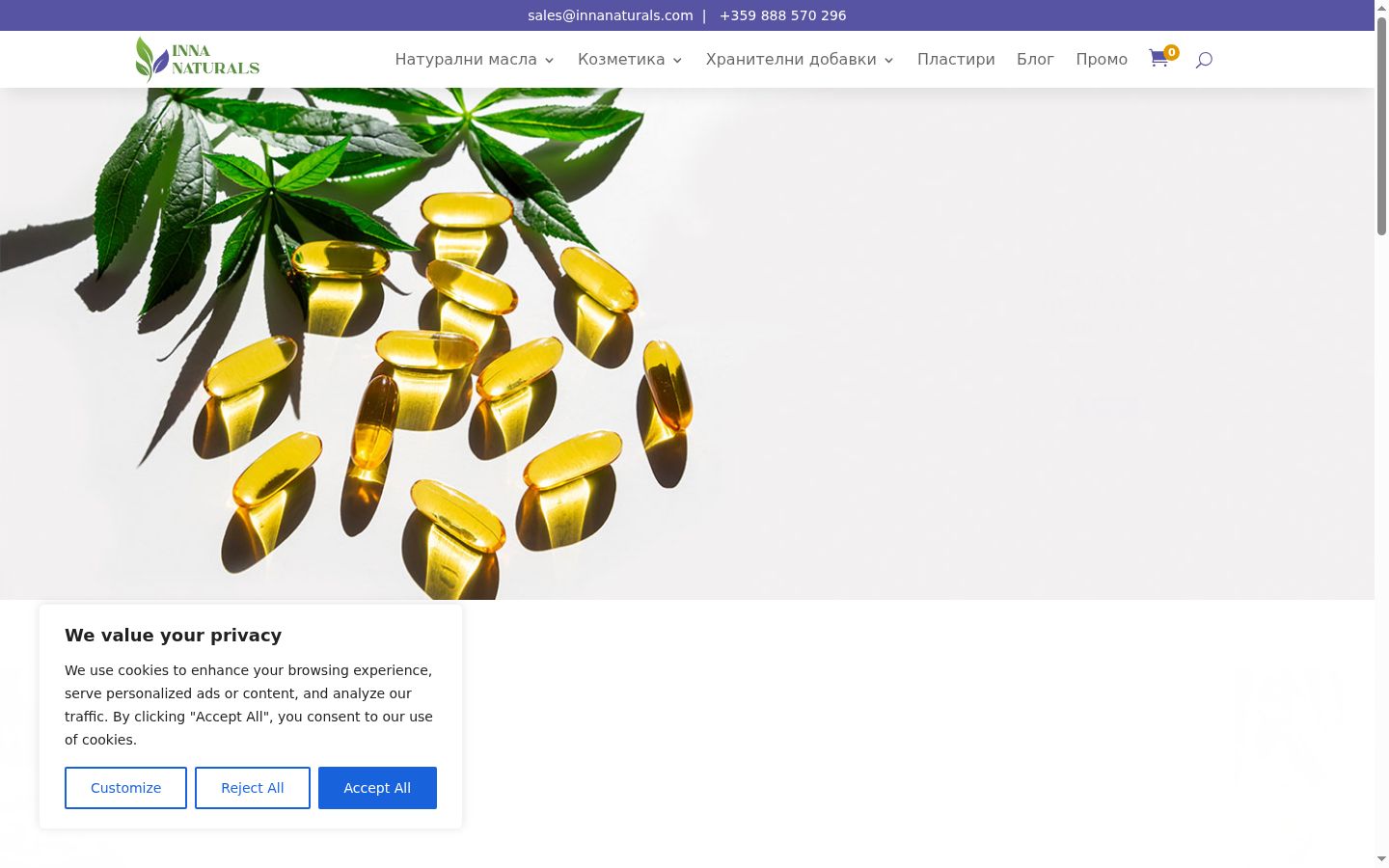The height and width of the screenshot is (868, 1389).
Task: Open the Хранителни добавки menu
Action: (x=791, y=59)
